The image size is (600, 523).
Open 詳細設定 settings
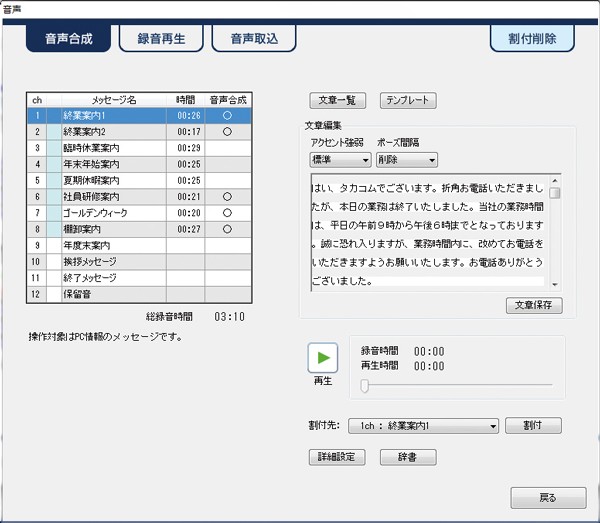coord(337,457)
